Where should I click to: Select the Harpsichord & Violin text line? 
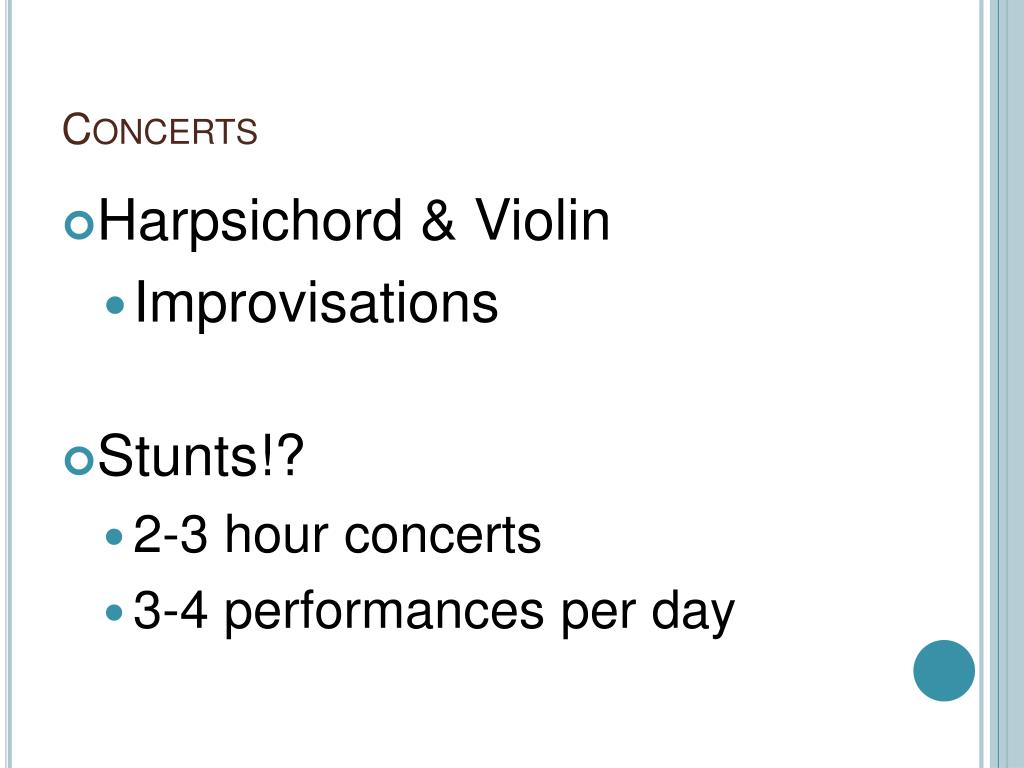pos(353,221)
